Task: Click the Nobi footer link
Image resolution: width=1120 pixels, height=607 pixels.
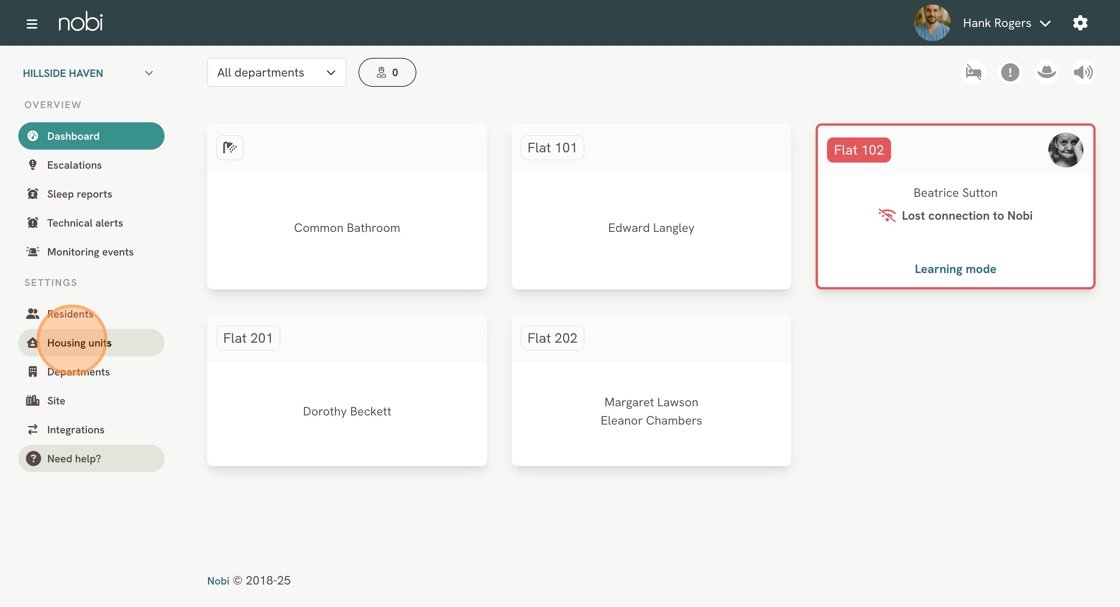Action: coord(218,581)
